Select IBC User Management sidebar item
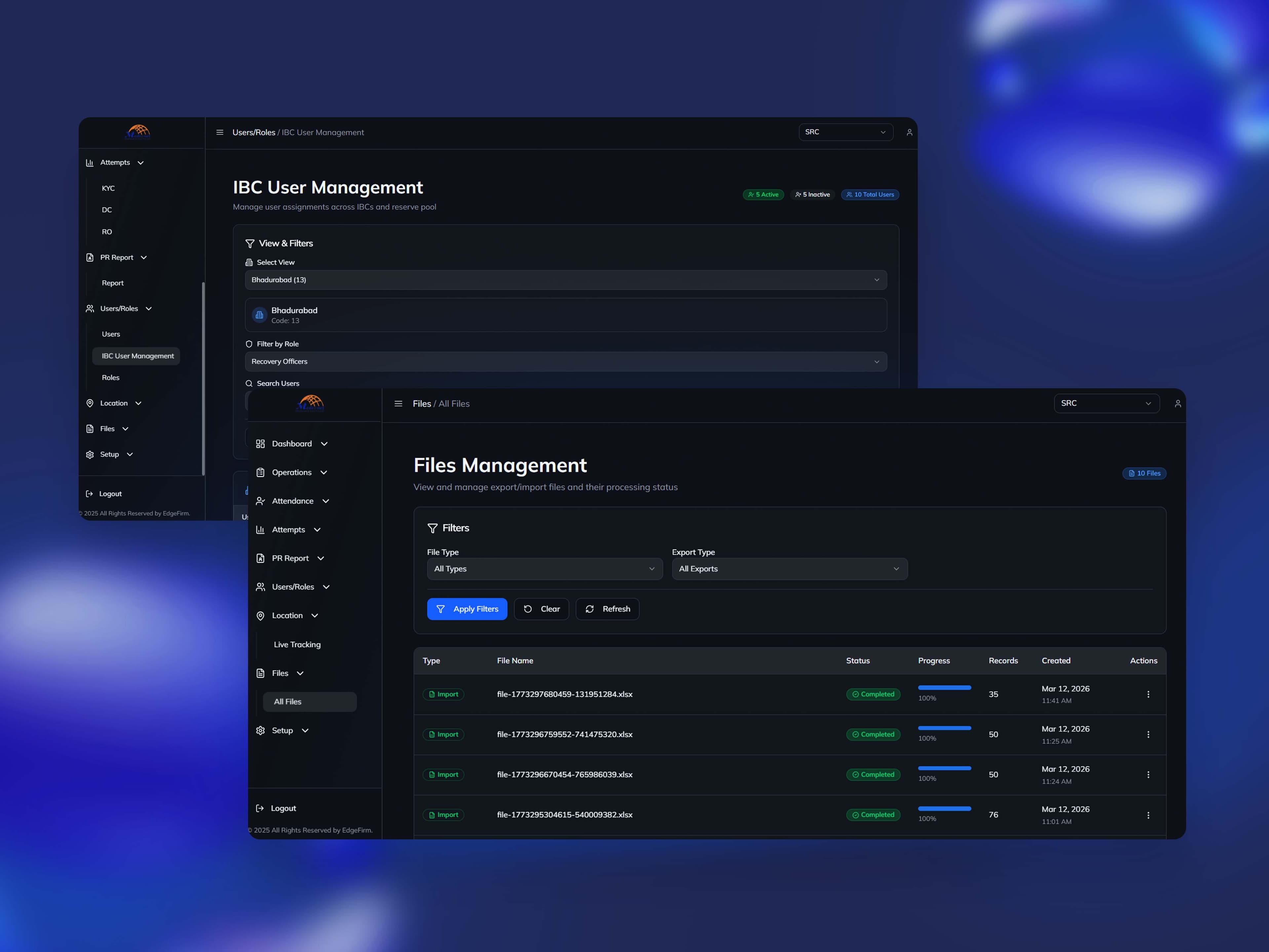Screen dimensions: 1269x952 tap(136, 356)
